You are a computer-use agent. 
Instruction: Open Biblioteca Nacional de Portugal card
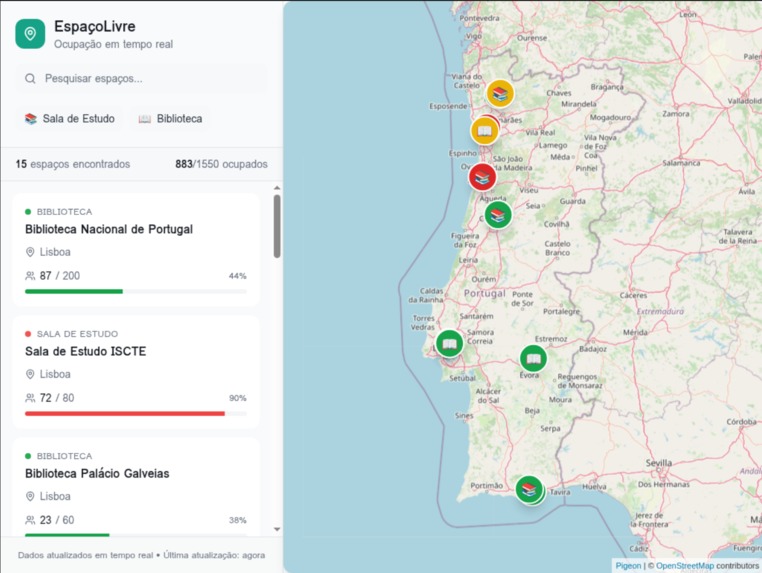[x=136, y=250]
